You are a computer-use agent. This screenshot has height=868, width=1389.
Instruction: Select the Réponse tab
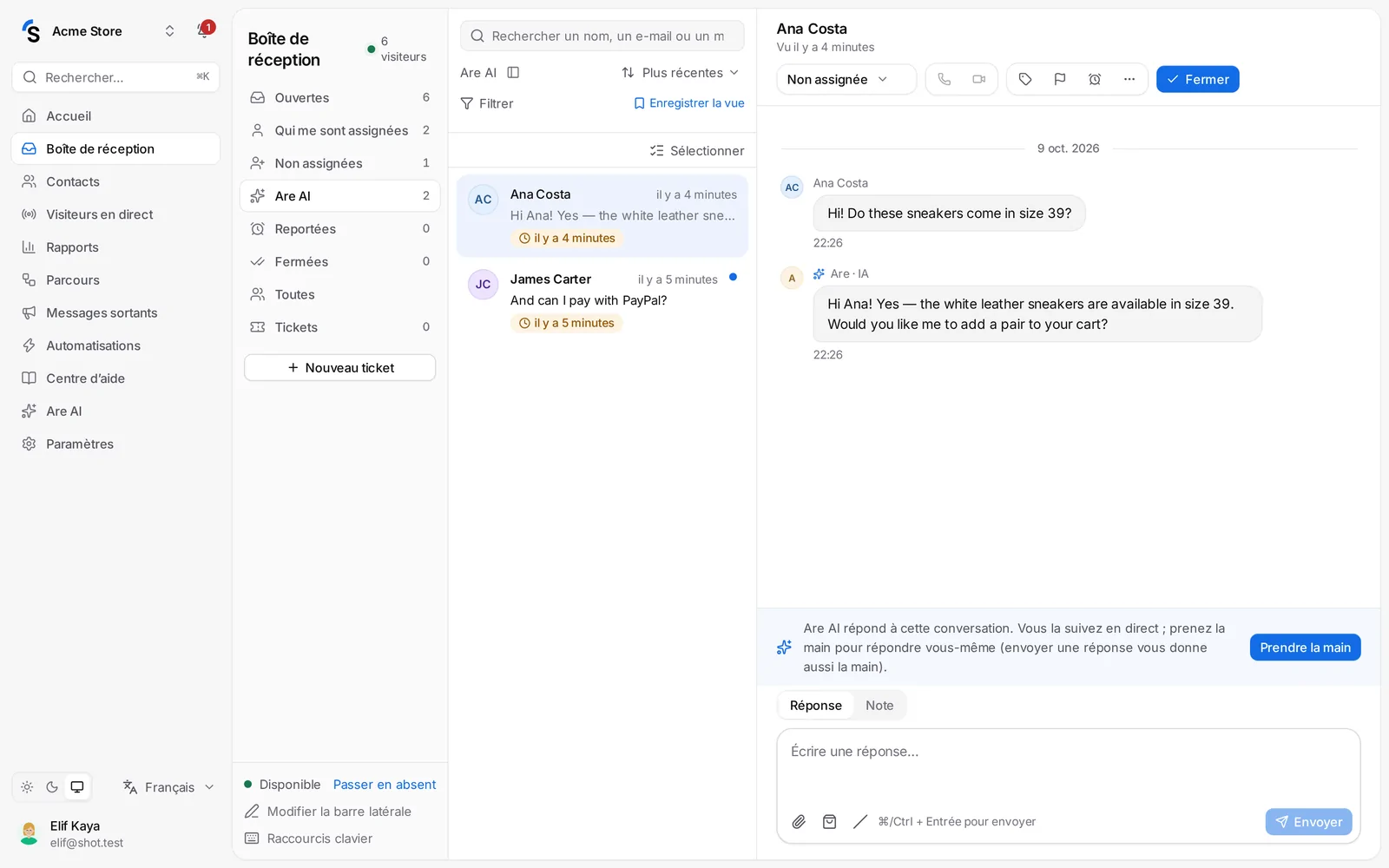coord(816,706)
